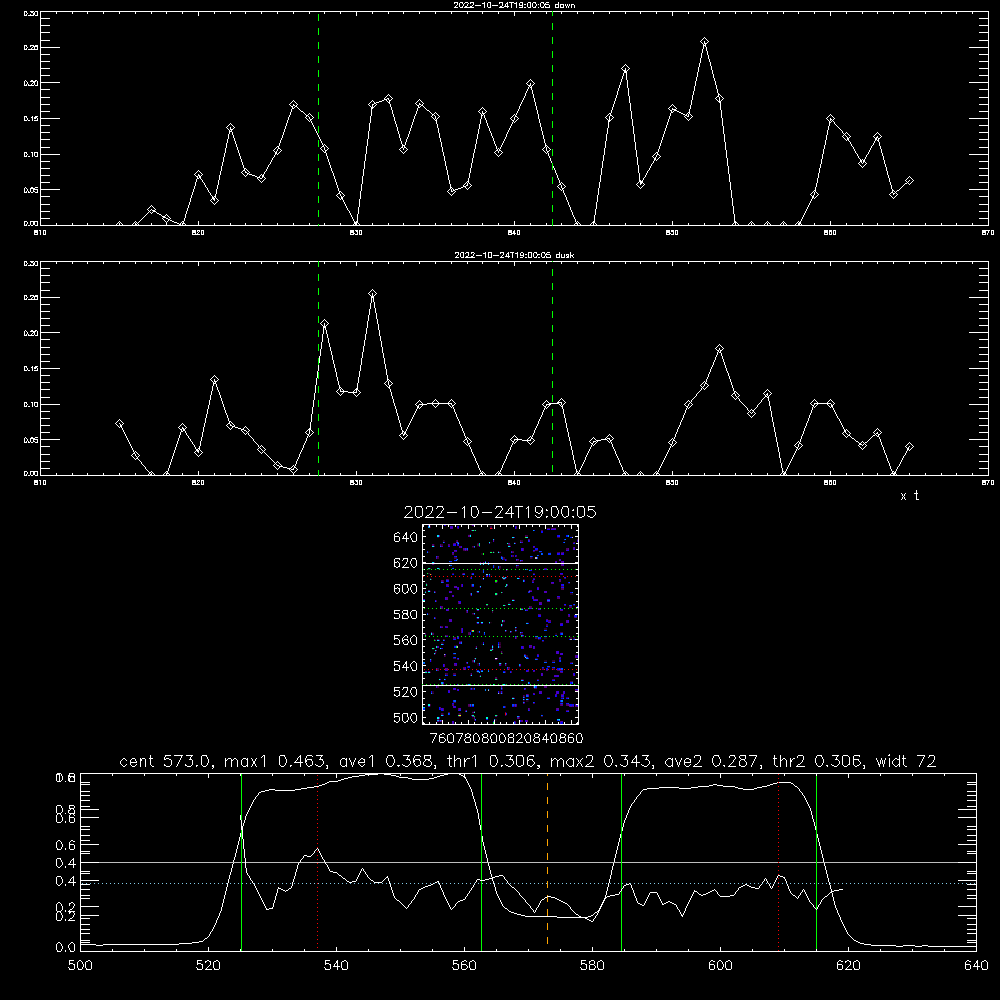
Task: Click the upper solid white line at 620 in image
Action: coord(501,563)
